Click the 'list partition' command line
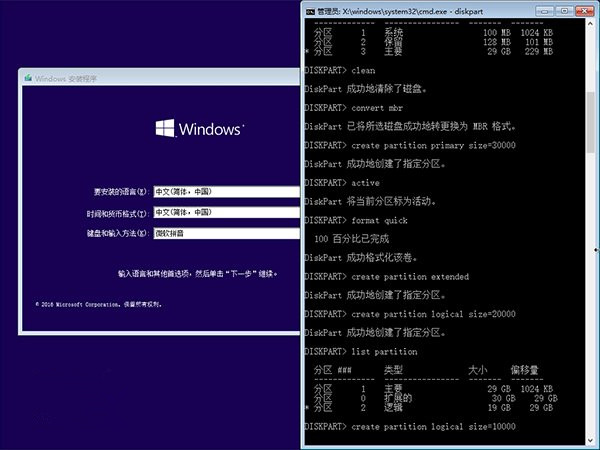 361,352
